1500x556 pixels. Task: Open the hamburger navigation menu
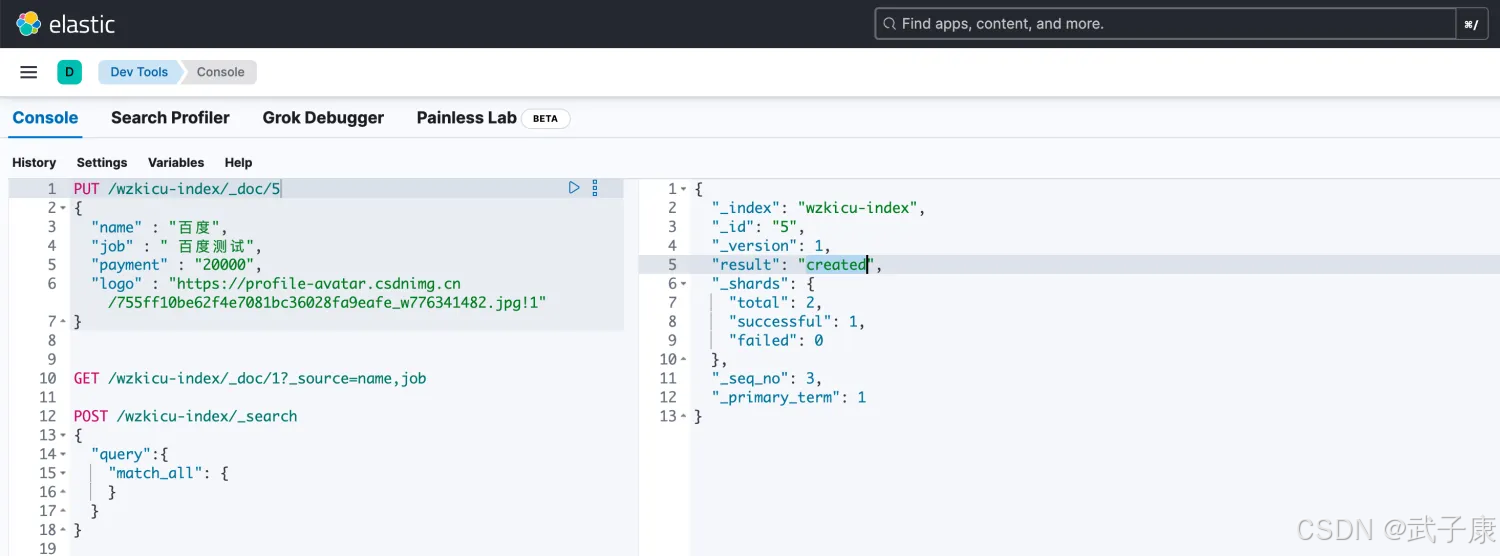(x=29, y=72)
